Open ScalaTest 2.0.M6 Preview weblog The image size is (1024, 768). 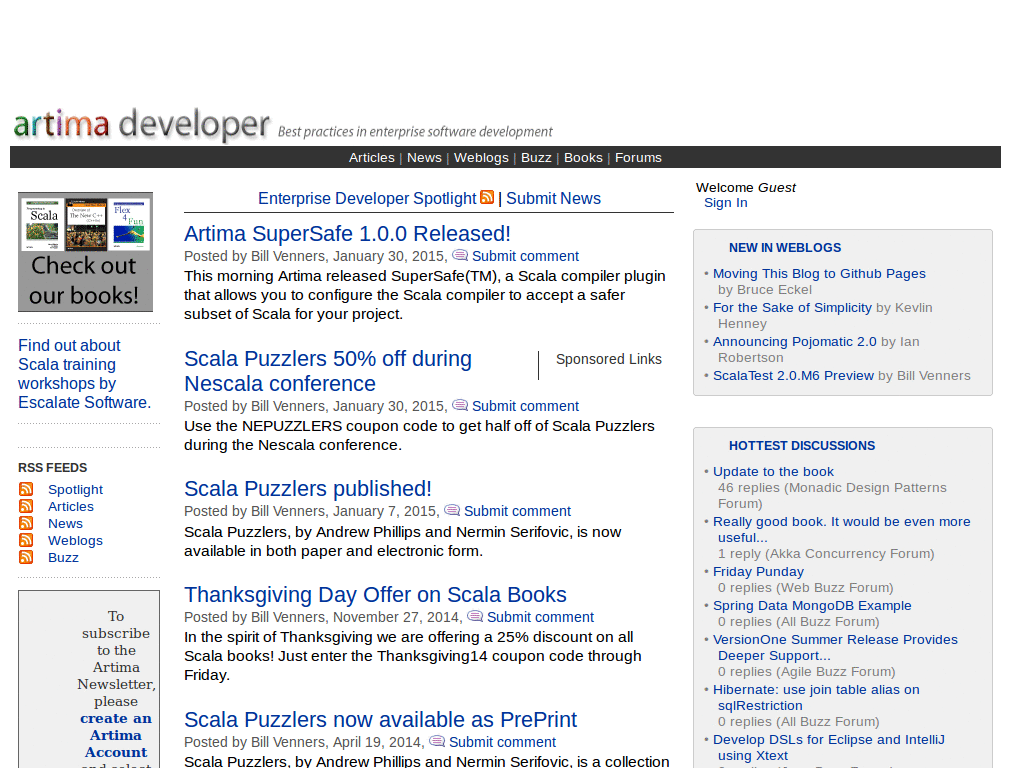tap(793, 376)
